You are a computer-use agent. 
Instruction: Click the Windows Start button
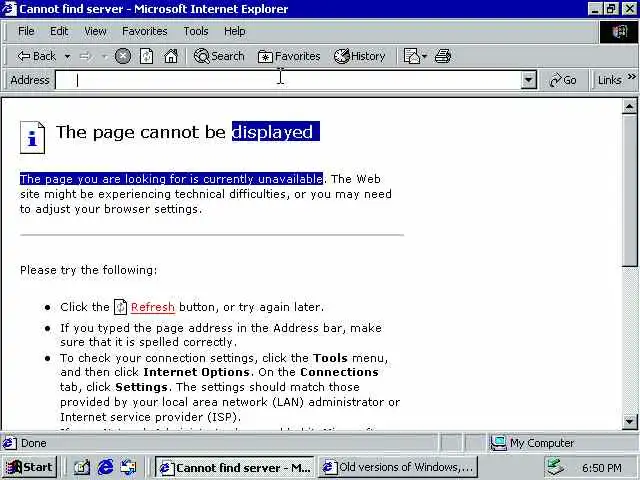tap(29, 467)
